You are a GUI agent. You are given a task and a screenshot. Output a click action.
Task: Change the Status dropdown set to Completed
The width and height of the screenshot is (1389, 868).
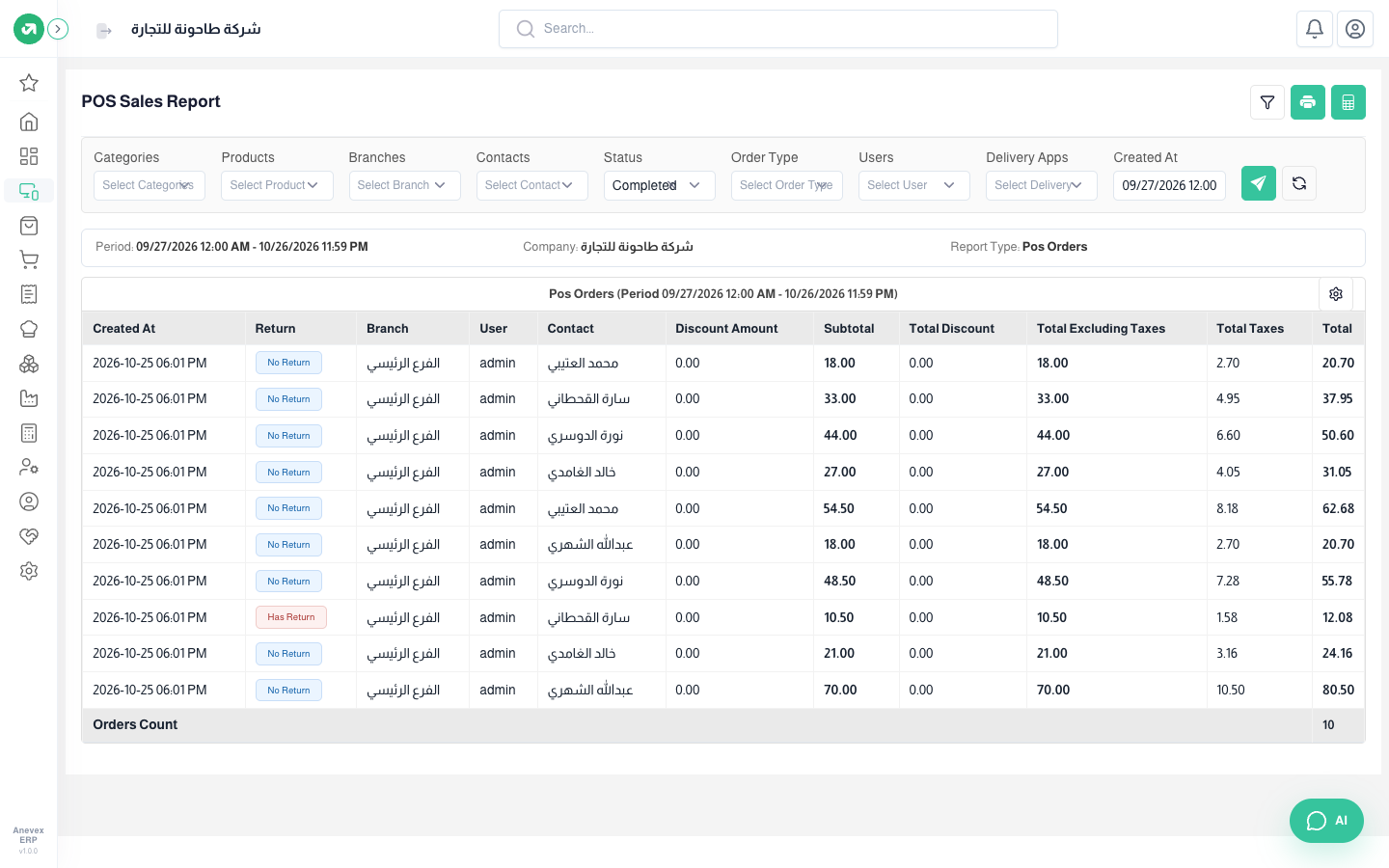tap(659, 185)
